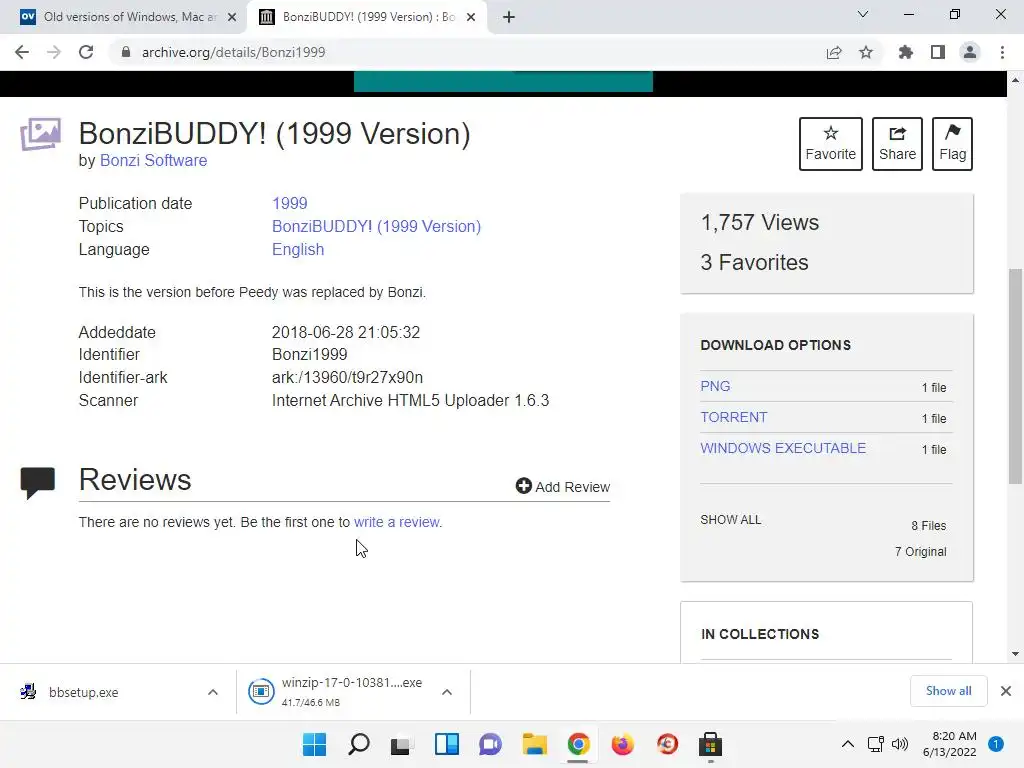Flag this item with Flag button
Viewport: 1024px width, 768px height.
click(952, 144)
